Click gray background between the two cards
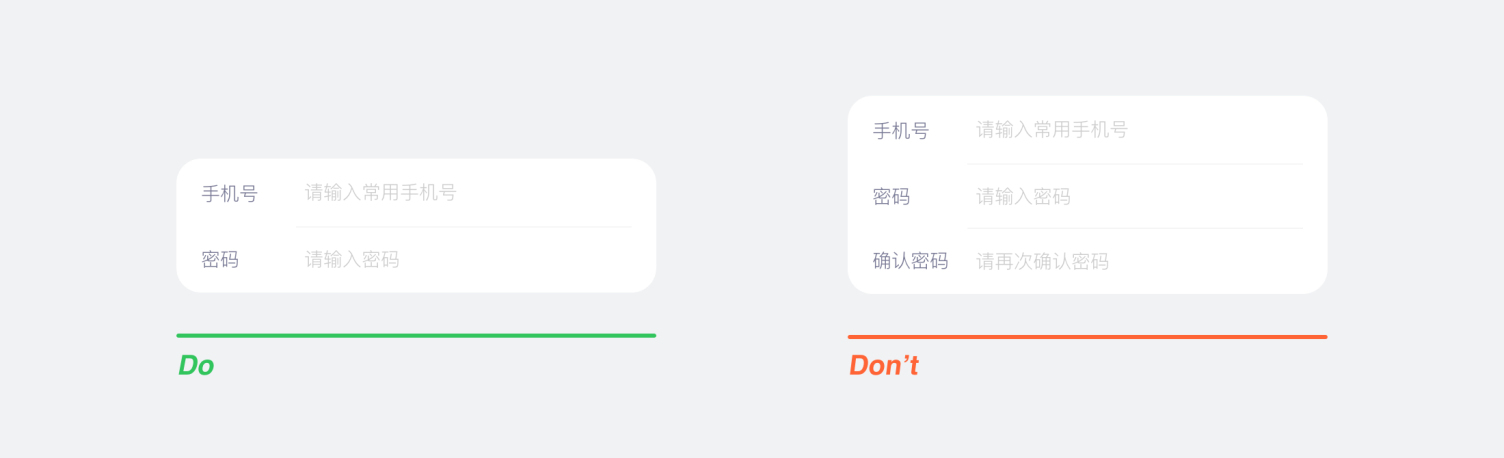The image size is (1504, 458). point(752,226)
